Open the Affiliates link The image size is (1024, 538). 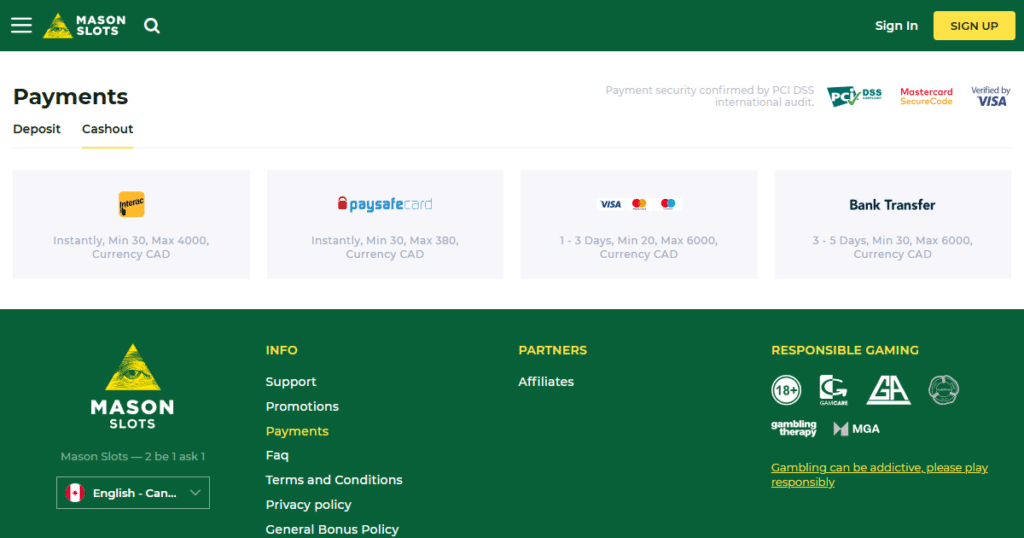(546, 382)
